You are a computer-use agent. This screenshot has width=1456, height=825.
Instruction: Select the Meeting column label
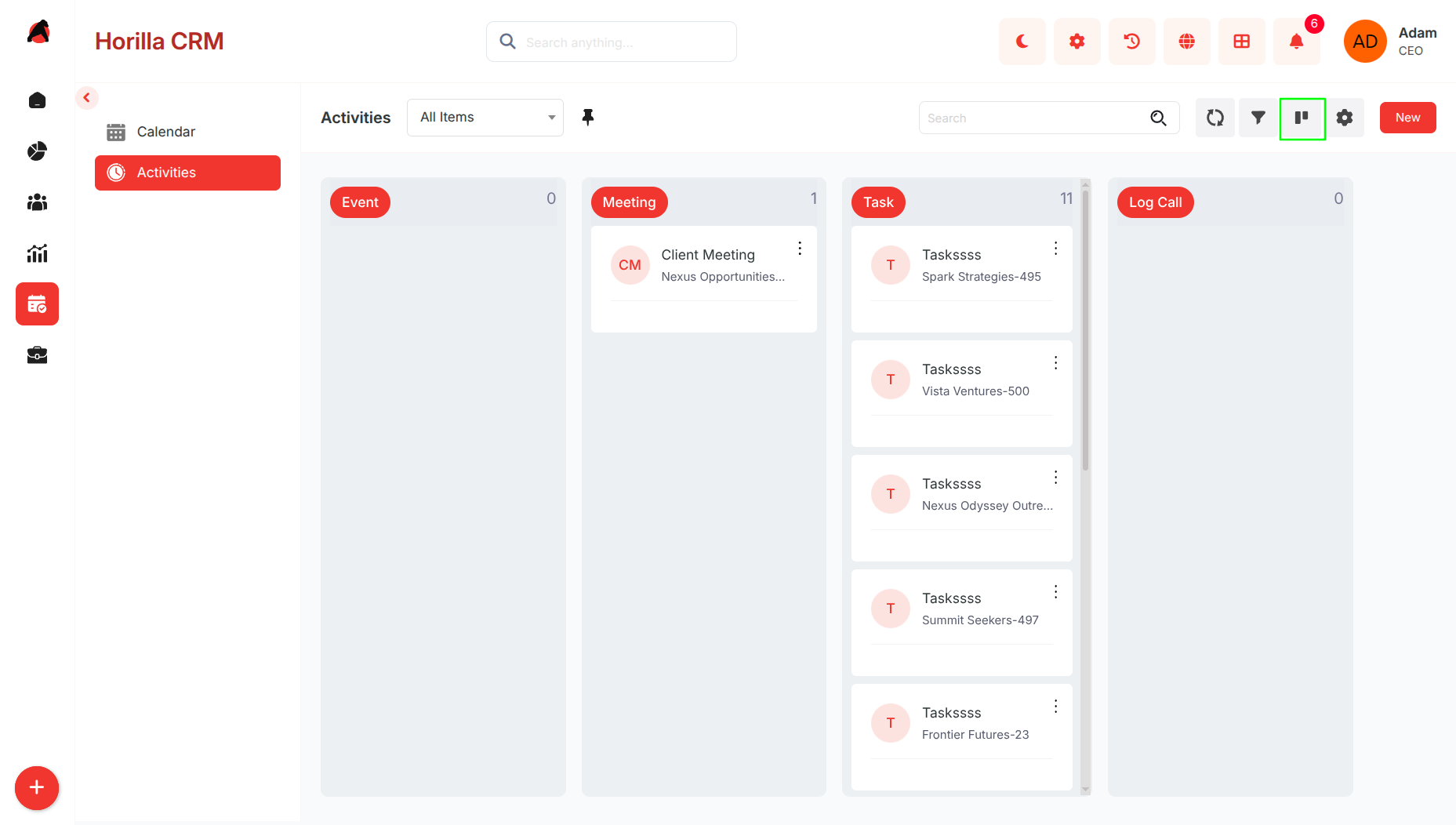click(x=629, y=202)
